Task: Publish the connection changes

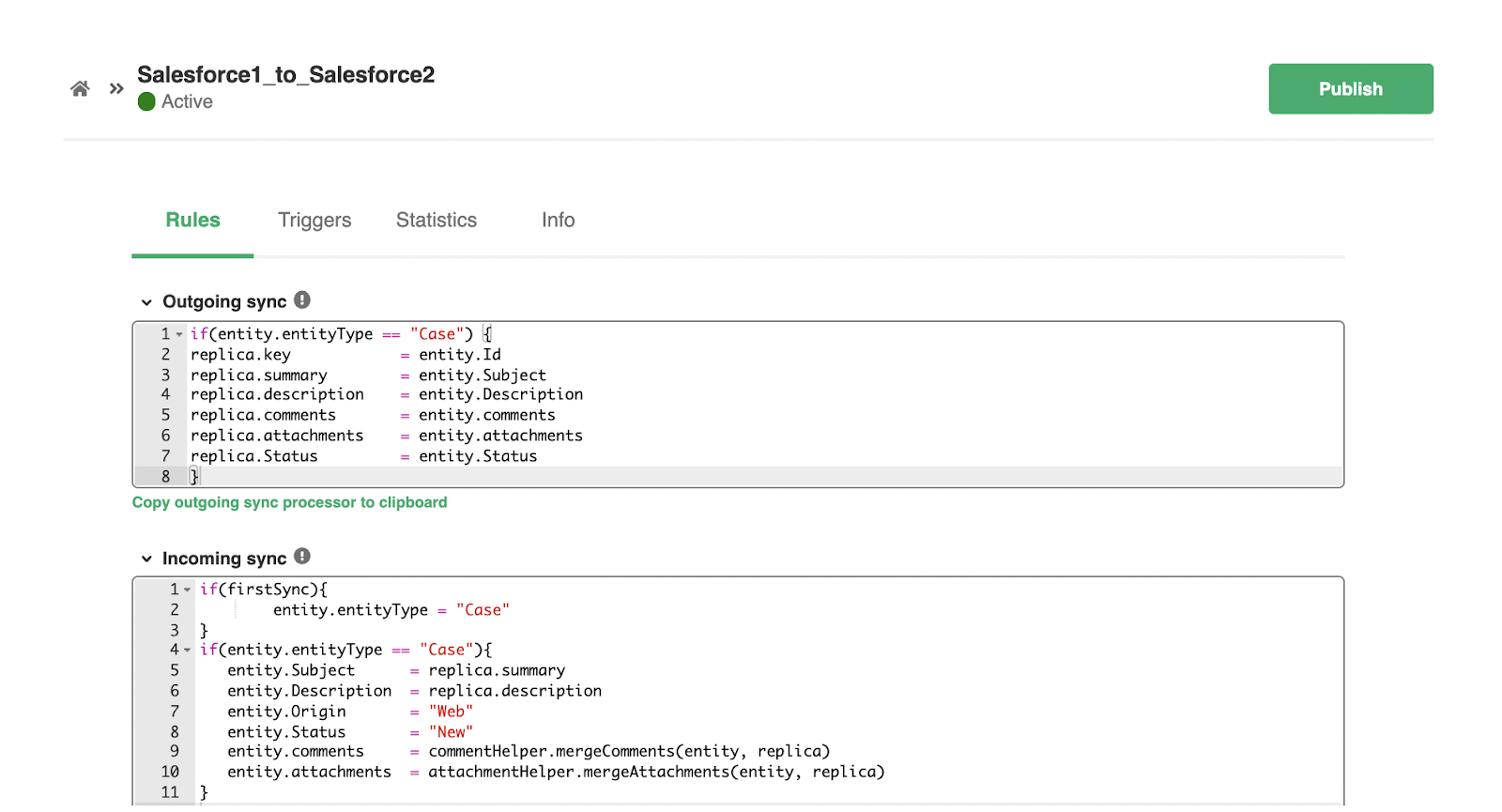Action: [1351, 89]
